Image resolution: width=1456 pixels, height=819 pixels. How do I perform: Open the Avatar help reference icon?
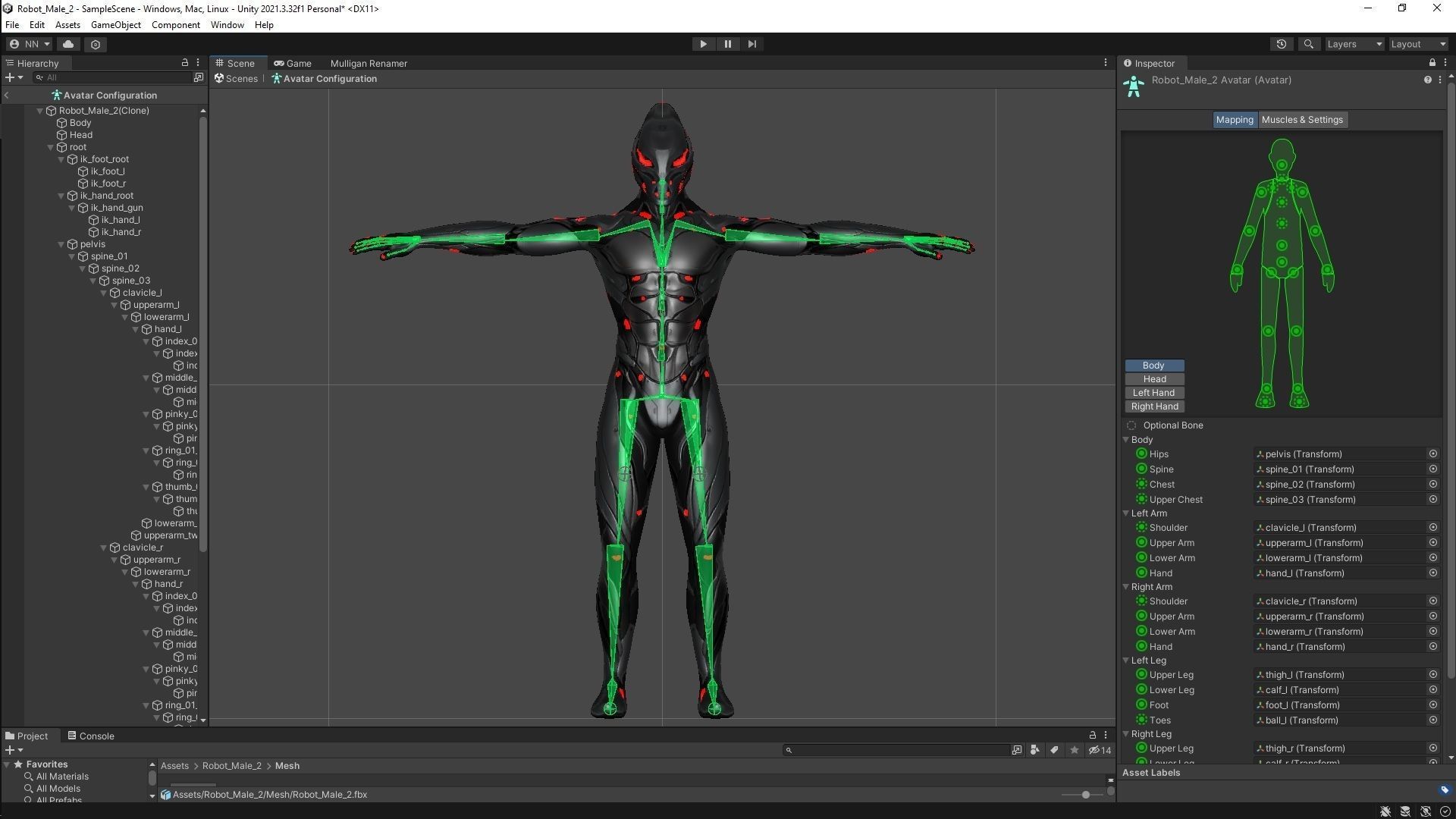pos(1427,80)
